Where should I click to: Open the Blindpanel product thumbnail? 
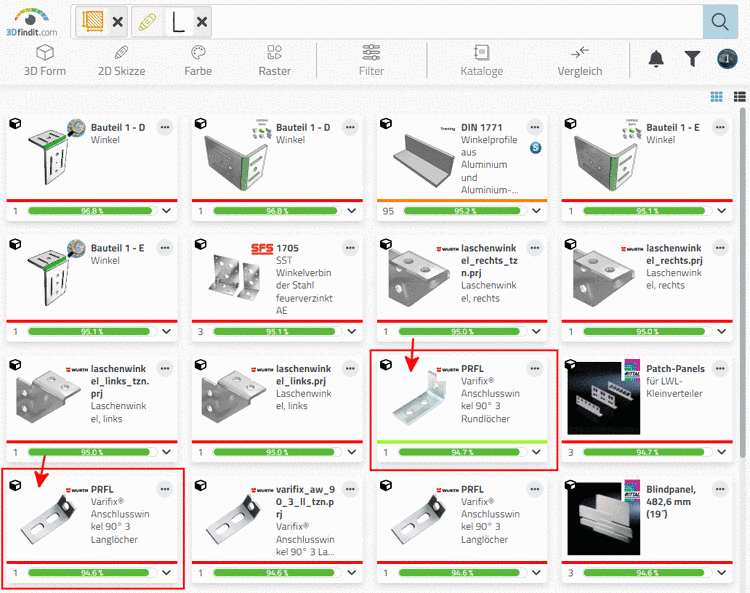click(x=604, y=518)
